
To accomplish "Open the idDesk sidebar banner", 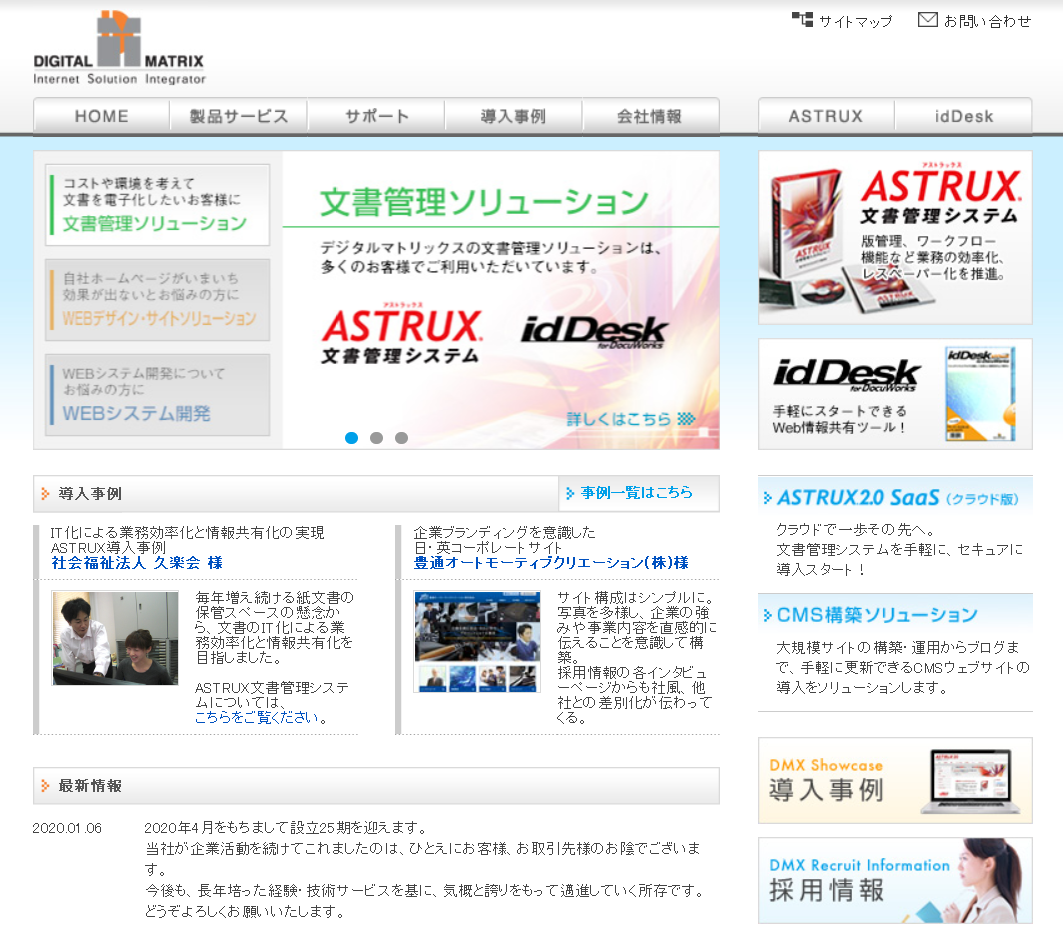I will (x=895, y=394).
